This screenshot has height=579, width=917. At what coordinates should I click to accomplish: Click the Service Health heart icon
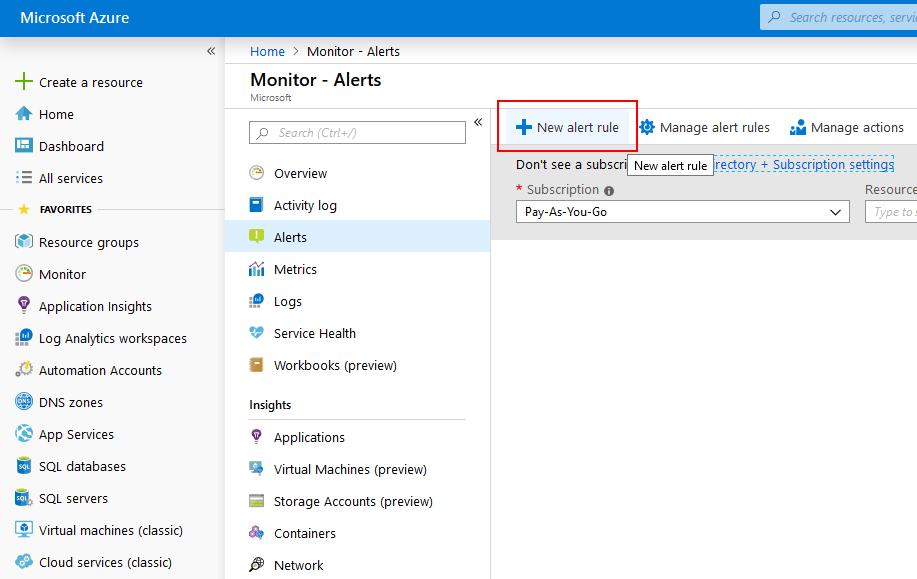256,332
